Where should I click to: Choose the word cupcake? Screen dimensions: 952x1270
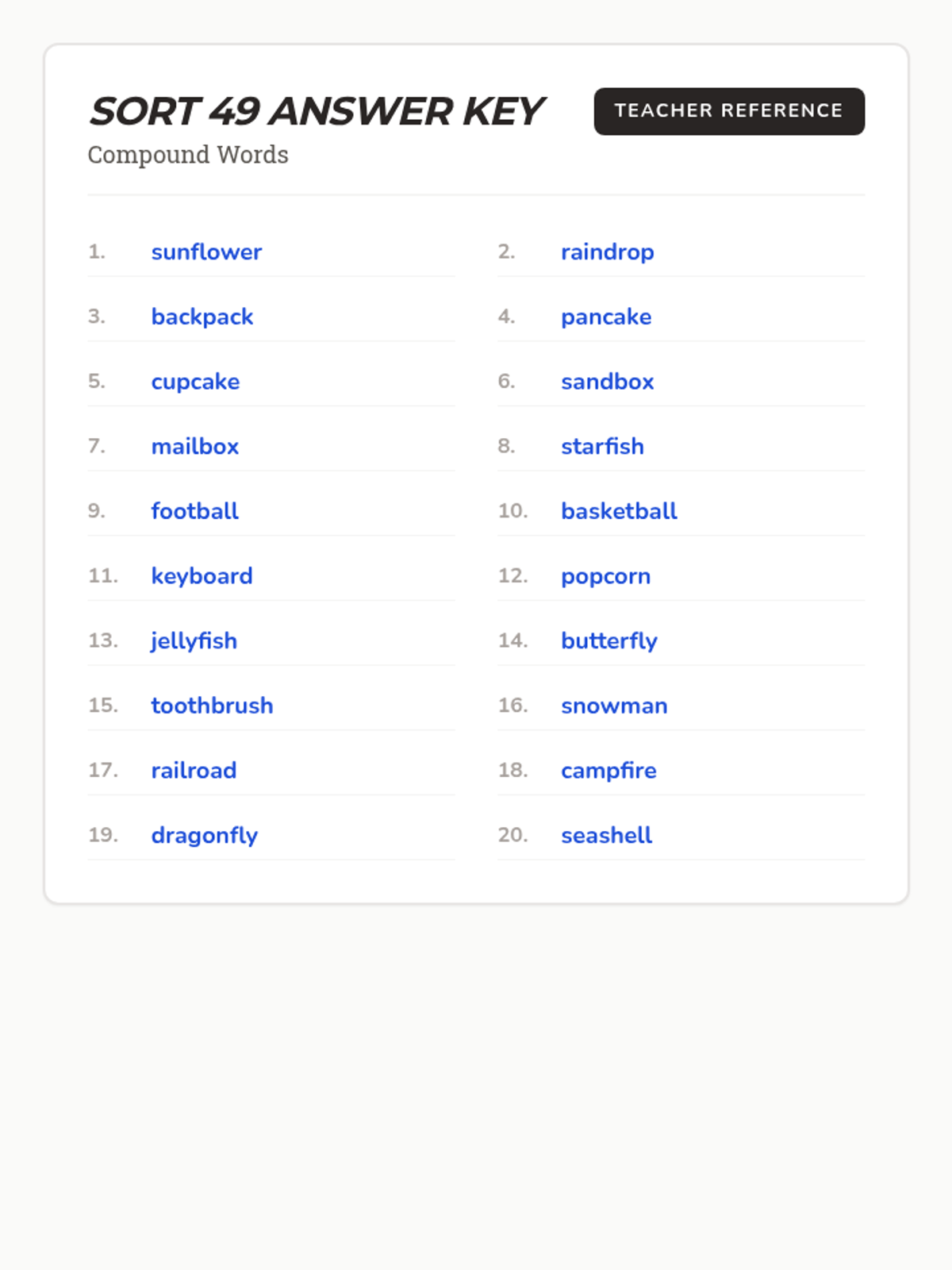pos(195,382)
